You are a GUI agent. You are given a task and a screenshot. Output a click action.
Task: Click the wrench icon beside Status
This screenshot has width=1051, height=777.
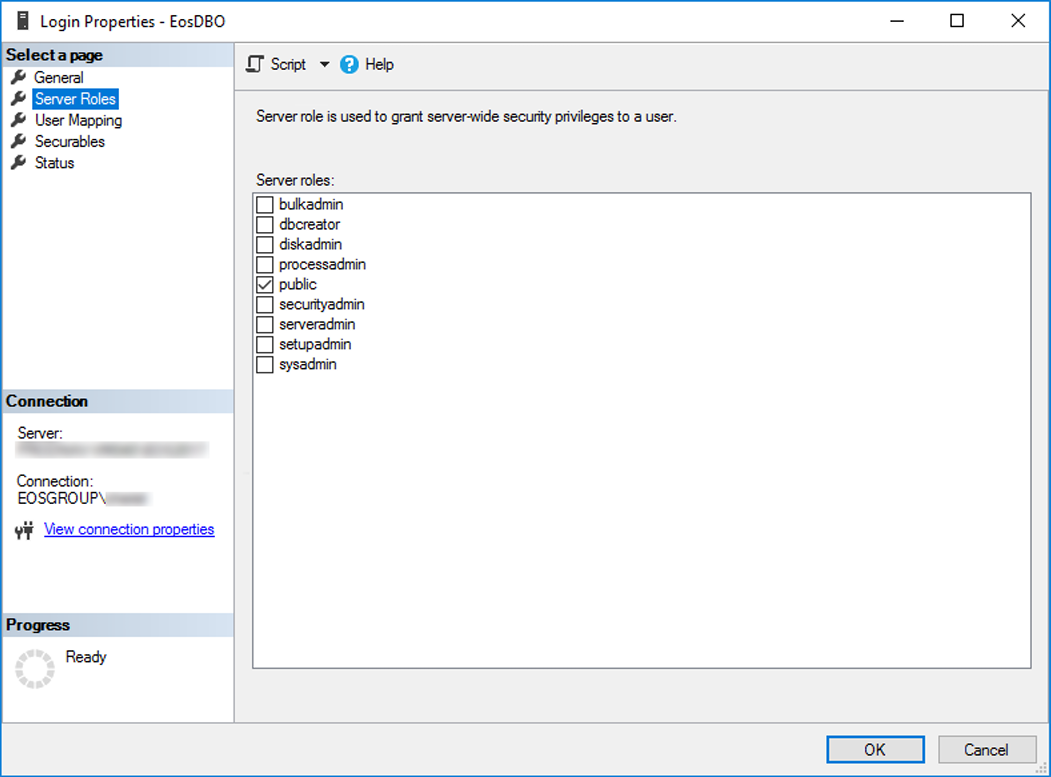point(19,162)
